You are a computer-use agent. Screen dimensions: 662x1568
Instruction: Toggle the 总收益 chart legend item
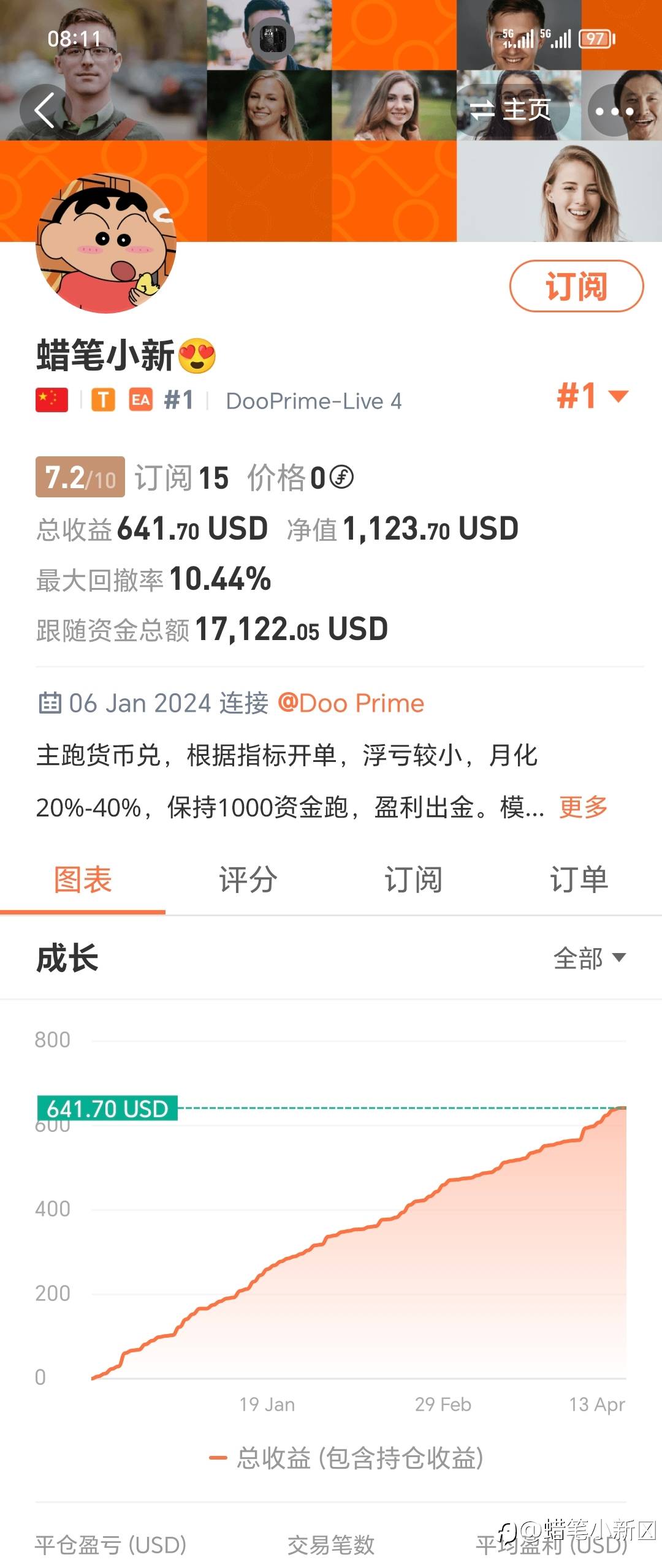pyautogui.click(x=346, y=1458)
